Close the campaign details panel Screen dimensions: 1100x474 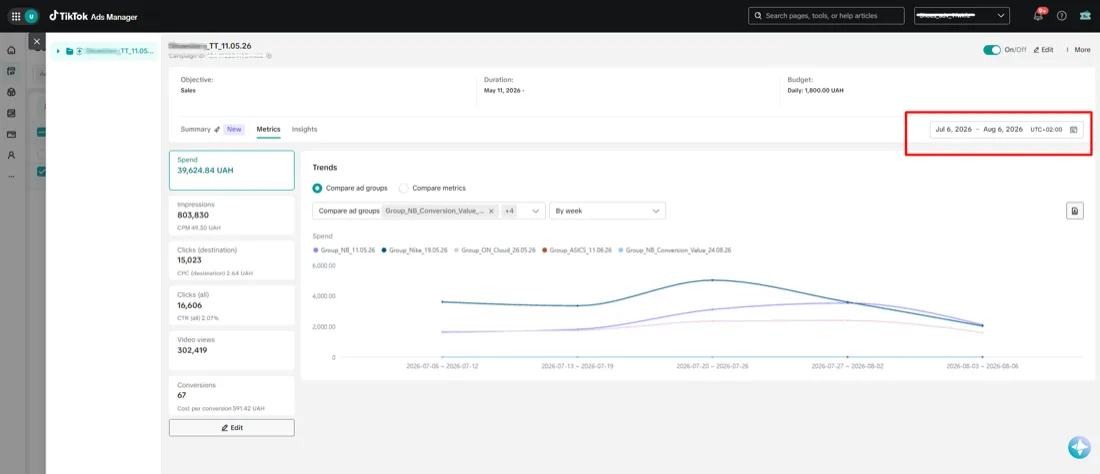pyautogui.click(x=36, y=41)
